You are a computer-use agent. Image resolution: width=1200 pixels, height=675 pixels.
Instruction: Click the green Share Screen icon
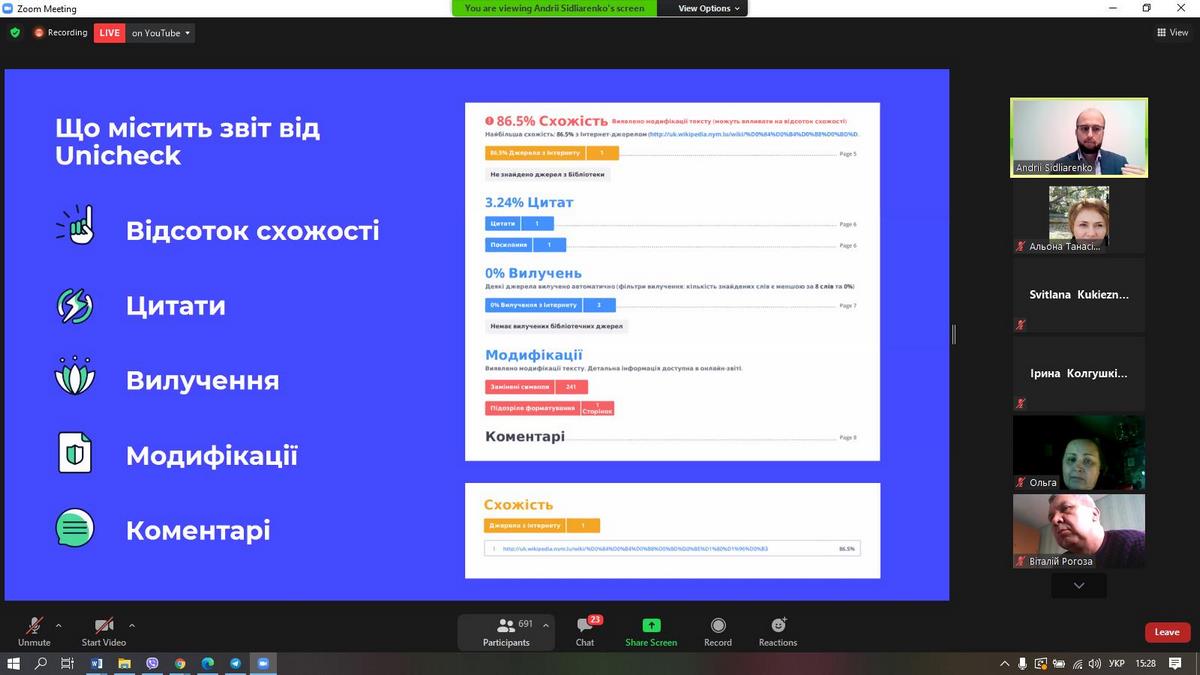click(651, 632)
